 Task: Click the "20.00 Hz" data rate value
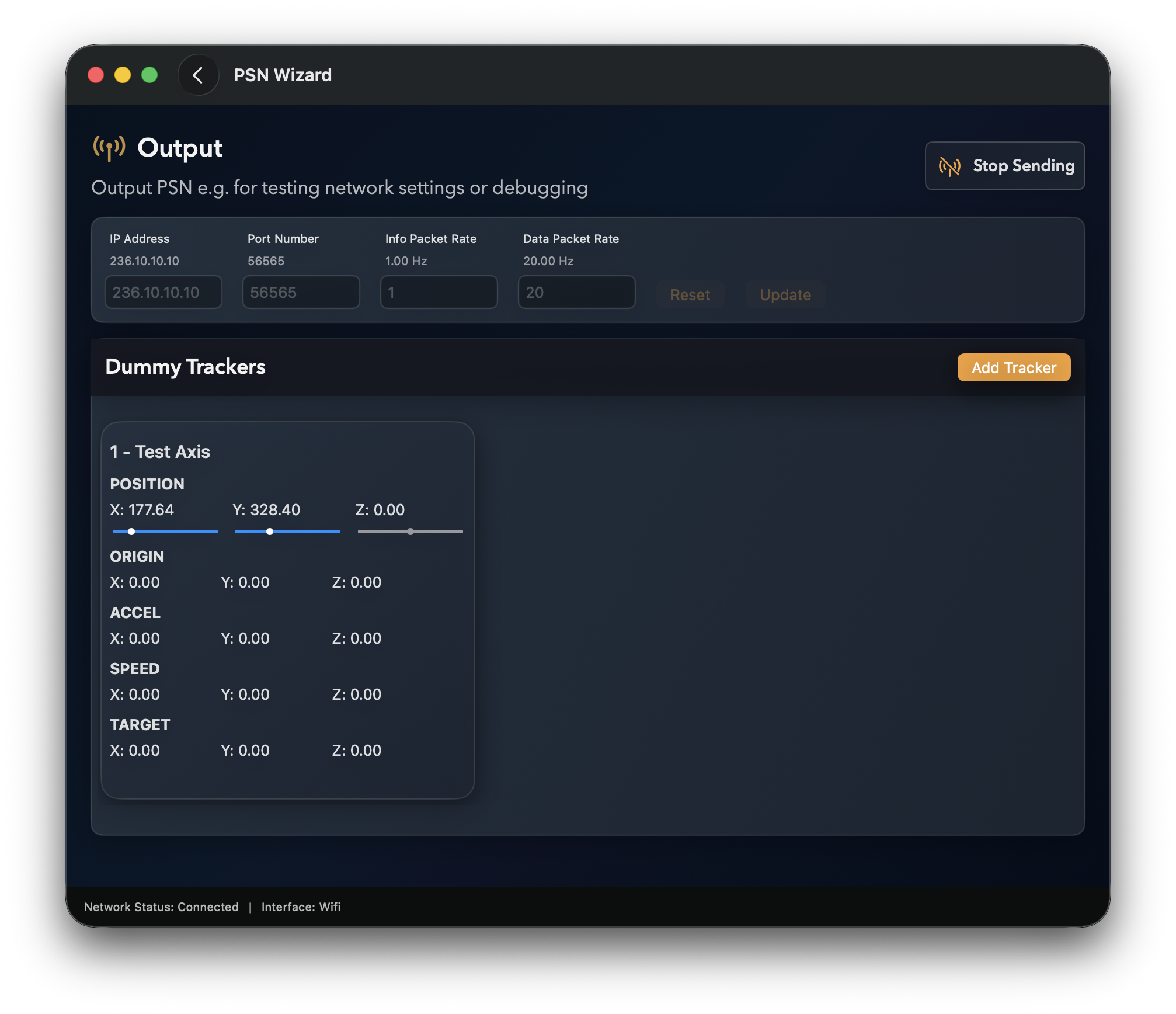[548, 261]
